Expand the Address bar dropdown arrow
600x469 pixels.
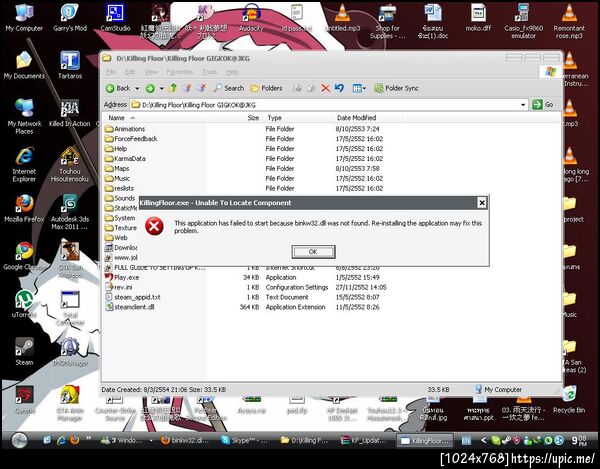point(523,105)
